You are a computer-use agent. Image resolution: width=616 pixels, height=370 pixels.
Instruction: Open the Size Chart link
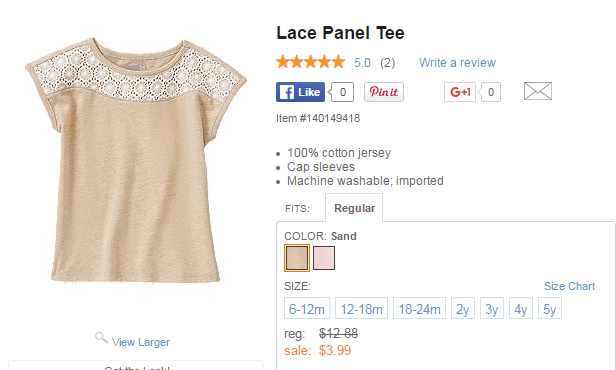pyautogui.click(x=569, y=286)
